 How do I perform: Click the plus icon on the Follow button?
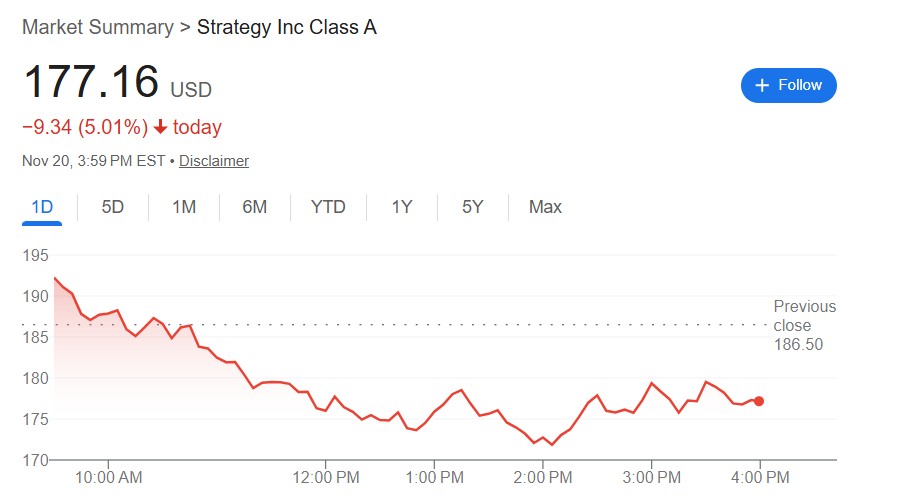tap(763, 85)
